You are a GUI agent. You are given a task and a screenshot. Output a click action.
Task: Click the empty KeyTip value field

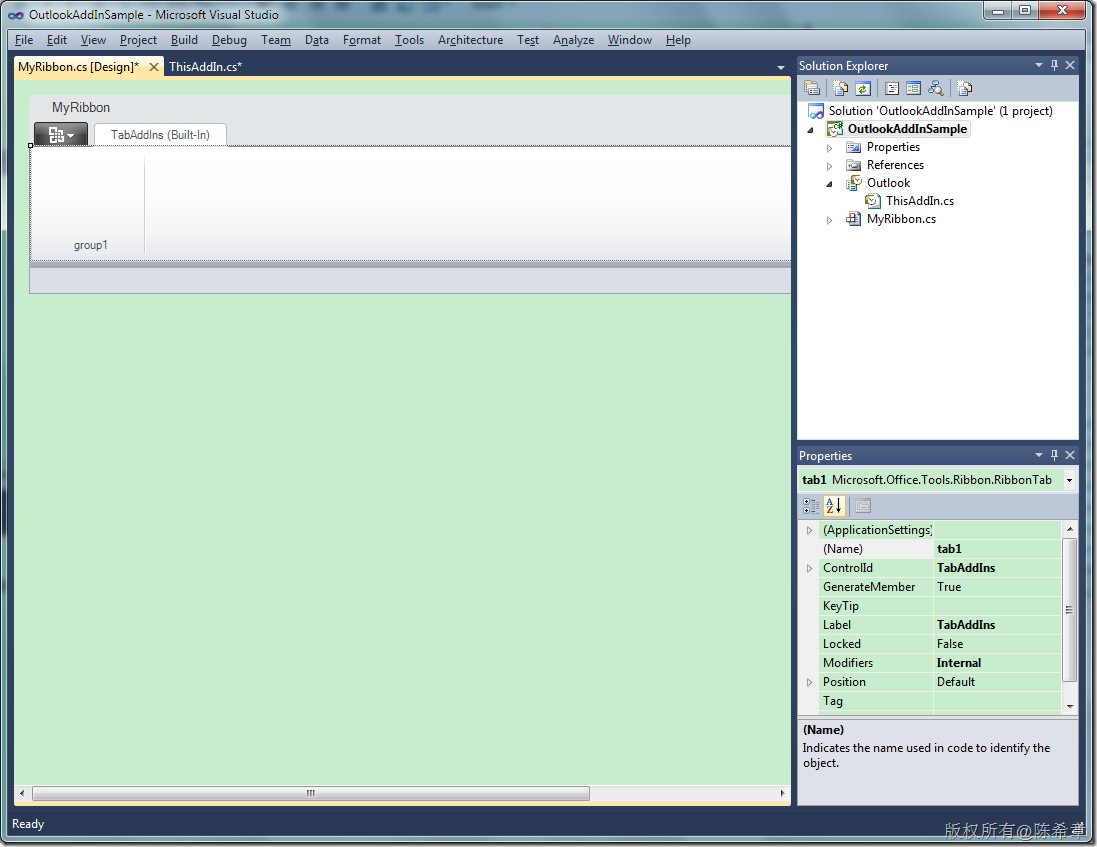[x=997, y=606]
